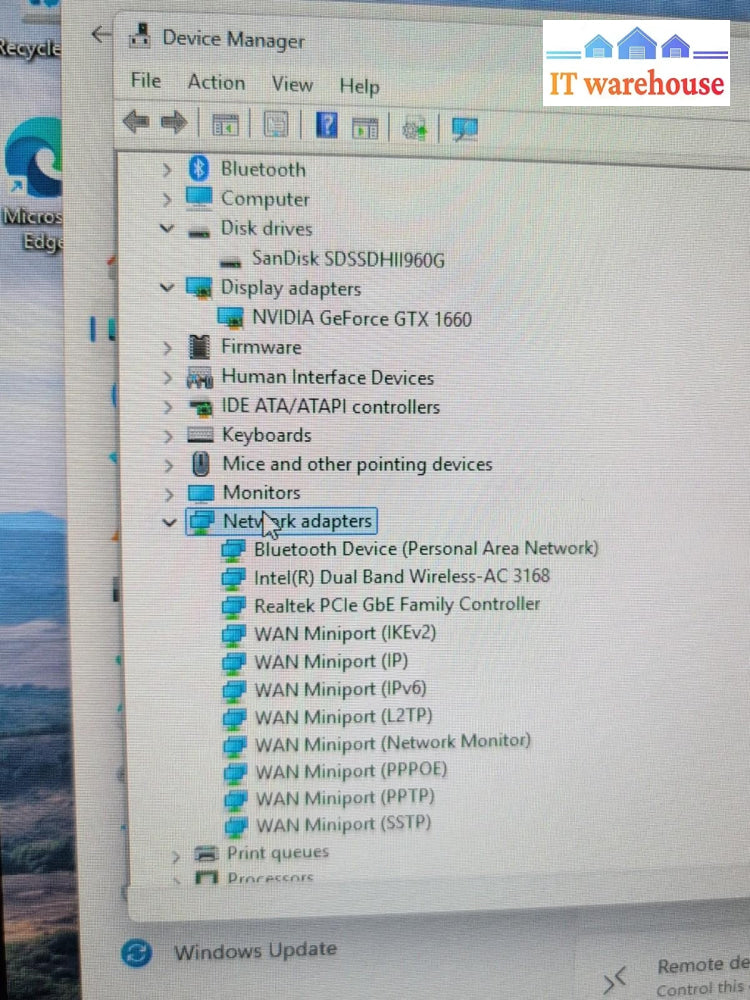
Task: Click the NVIDIA GeForce adapter icon
Action: tap(230, 317)
